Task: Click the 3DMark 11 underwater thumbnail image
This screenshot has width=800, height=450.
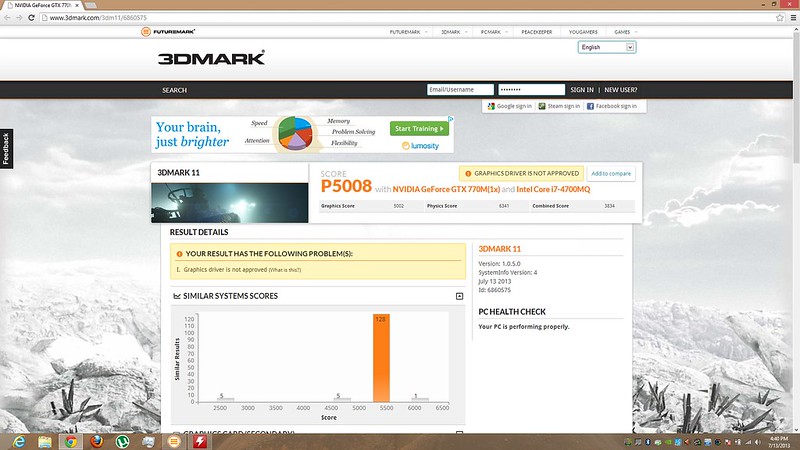Action: point(230,203)
